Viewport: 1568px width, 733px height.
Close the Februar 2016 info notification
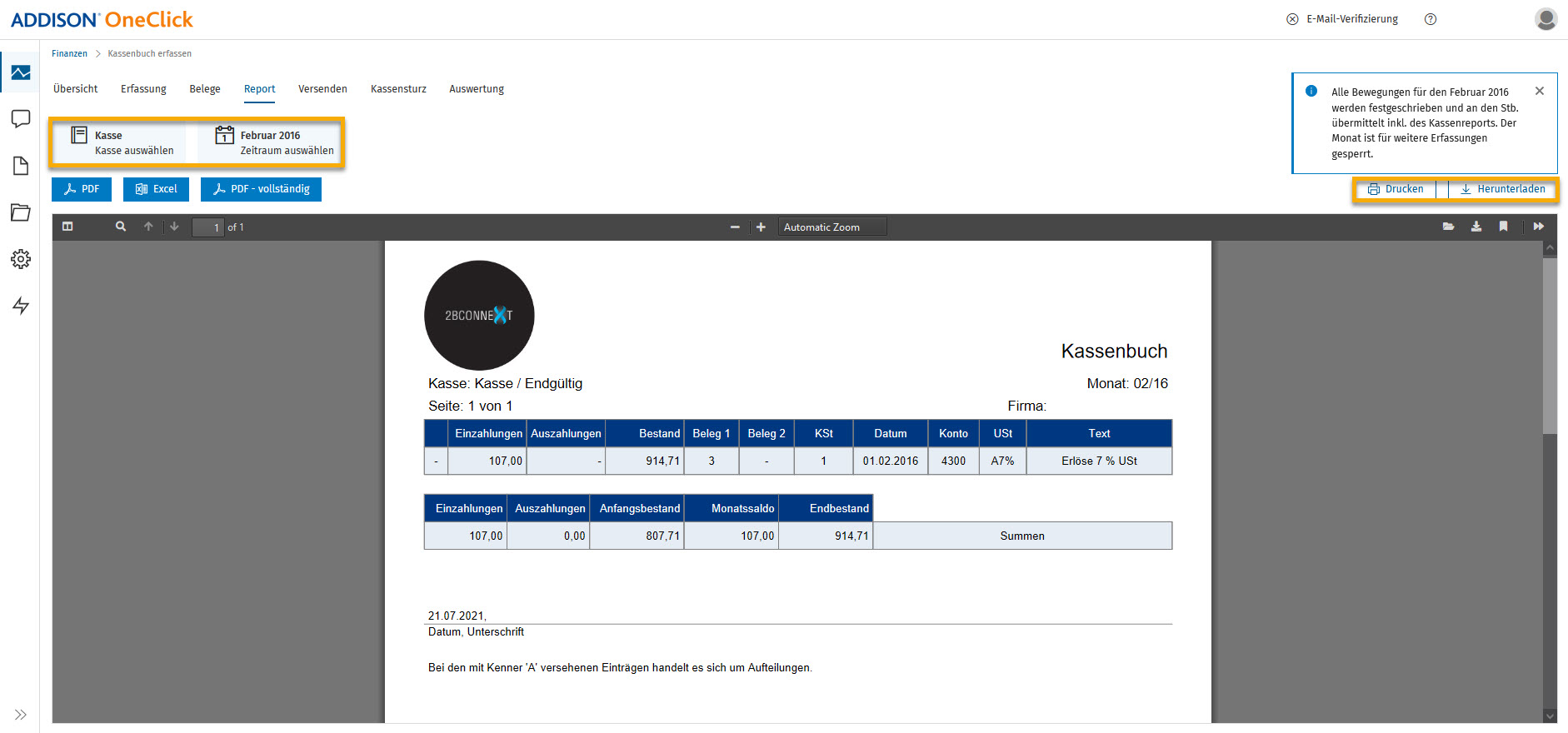tap(1540, 91)
